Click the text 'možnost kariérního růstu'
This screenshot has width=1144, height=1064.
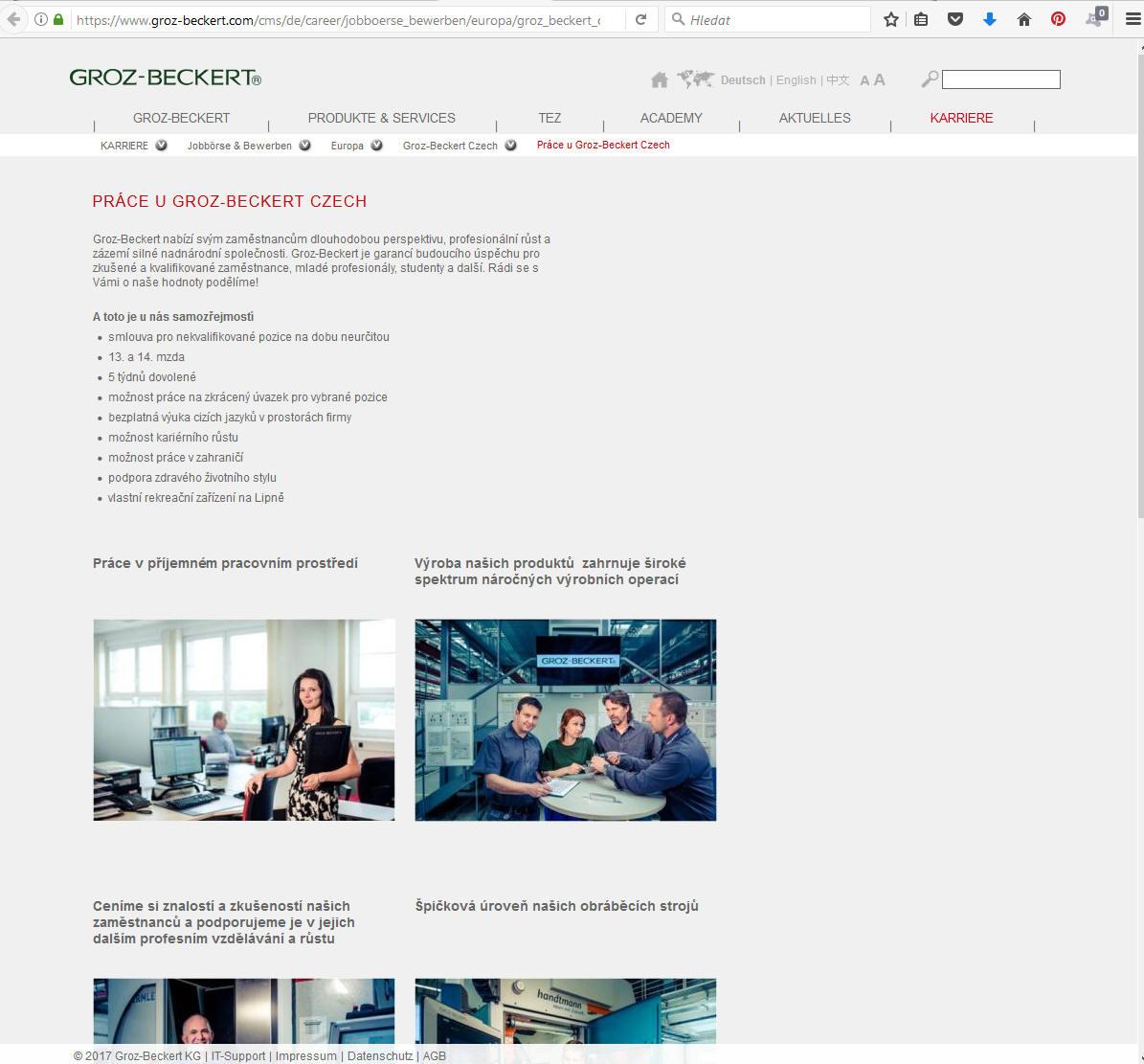tap(173, 437)
